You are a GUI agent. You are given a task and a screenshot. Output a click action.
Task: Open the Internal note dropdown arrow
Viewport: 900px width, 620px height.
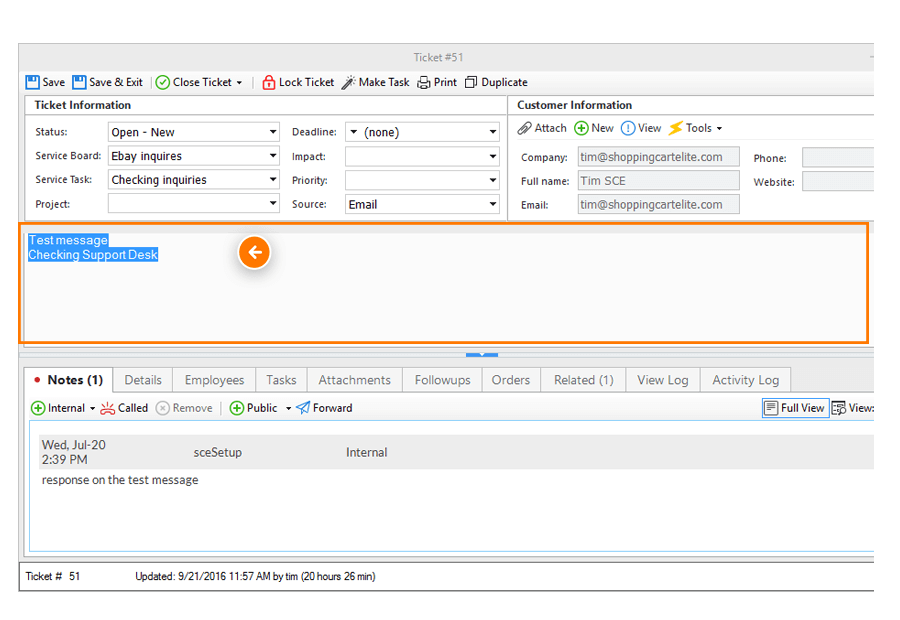92,409
